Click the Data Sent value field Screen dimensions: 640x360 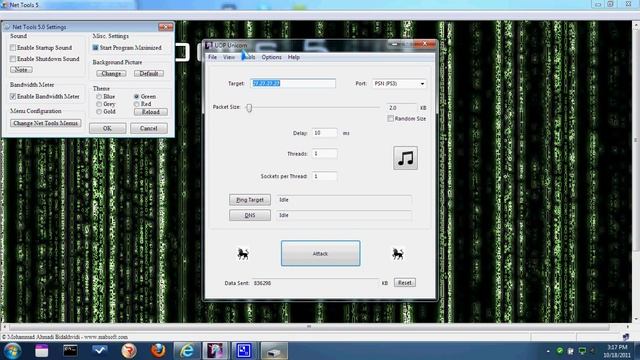[316, 283]
